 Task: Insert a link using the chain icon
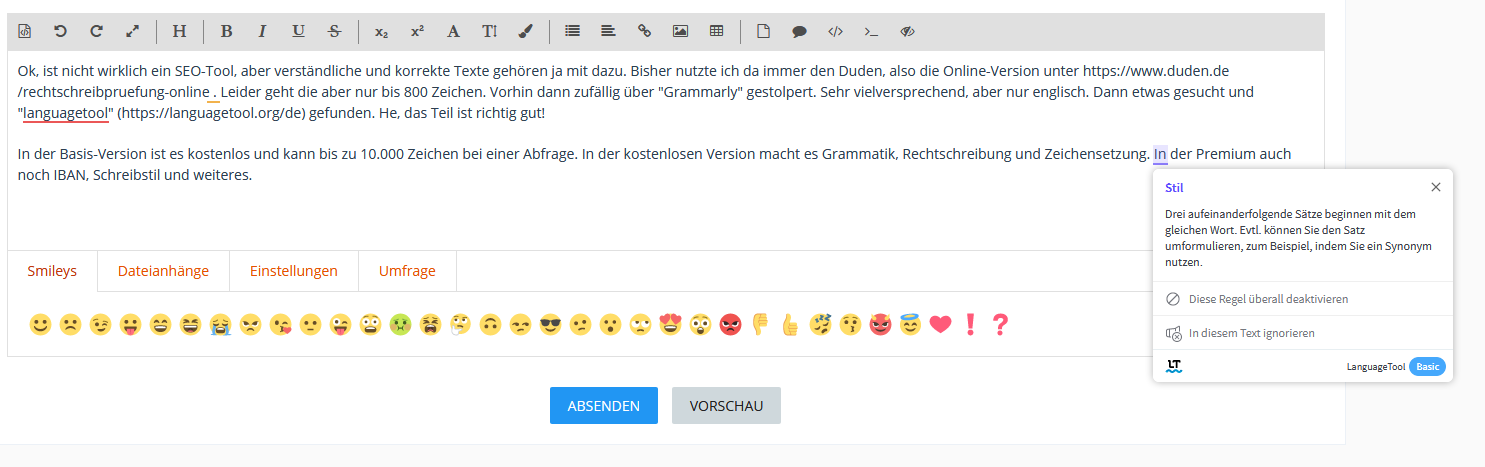[x=644, y=31]
